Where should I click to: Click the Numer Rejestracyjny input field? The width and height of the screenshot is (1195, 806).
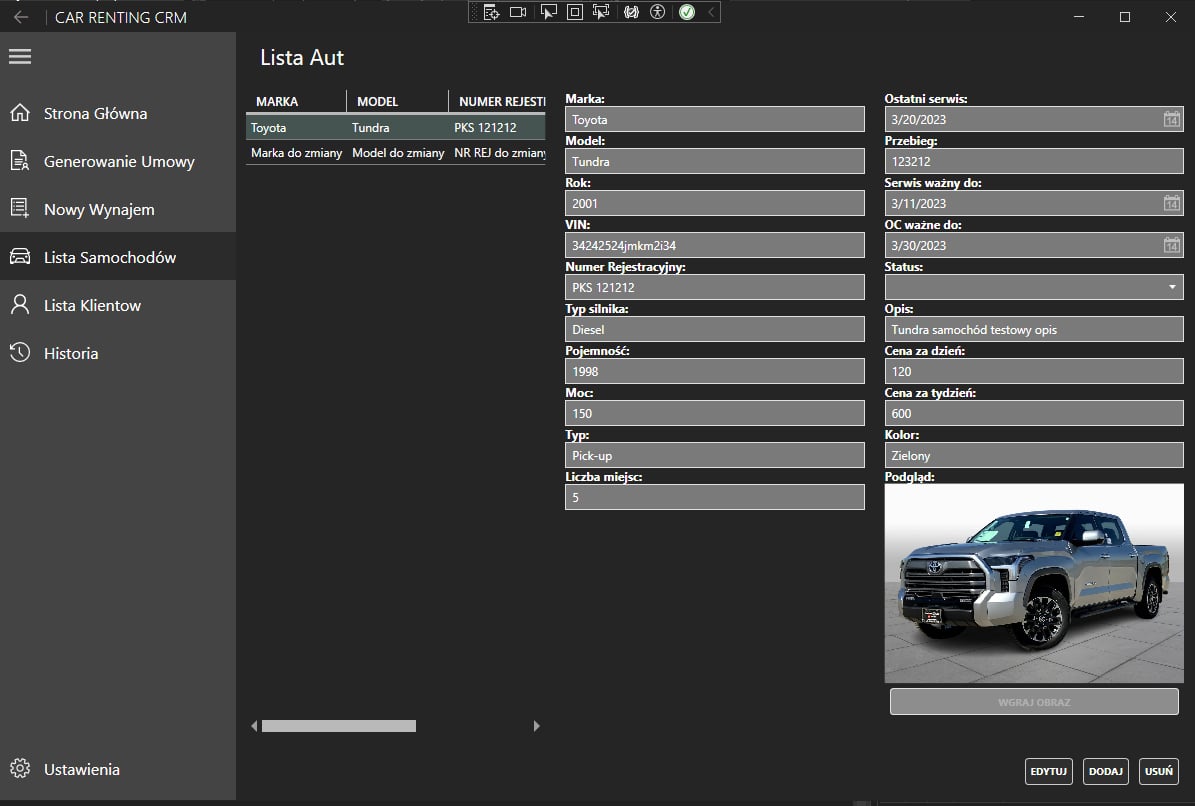(x=715, y=287)
